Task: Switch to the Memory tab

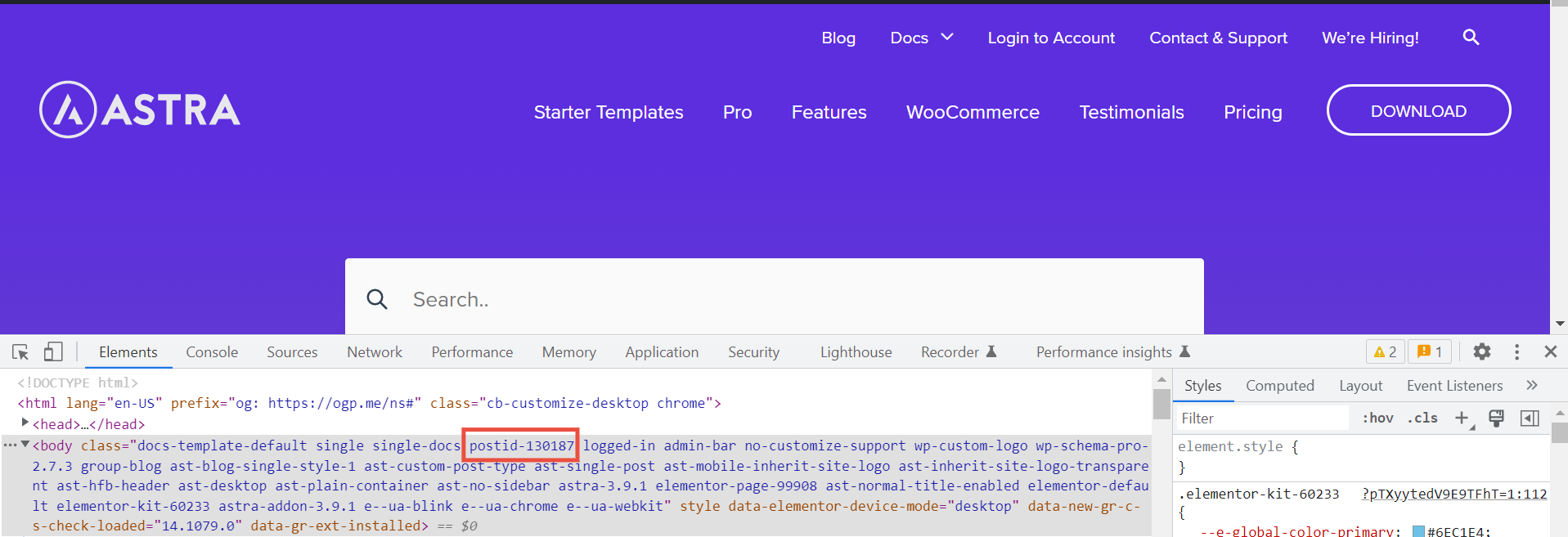Action: coord(568,352)
